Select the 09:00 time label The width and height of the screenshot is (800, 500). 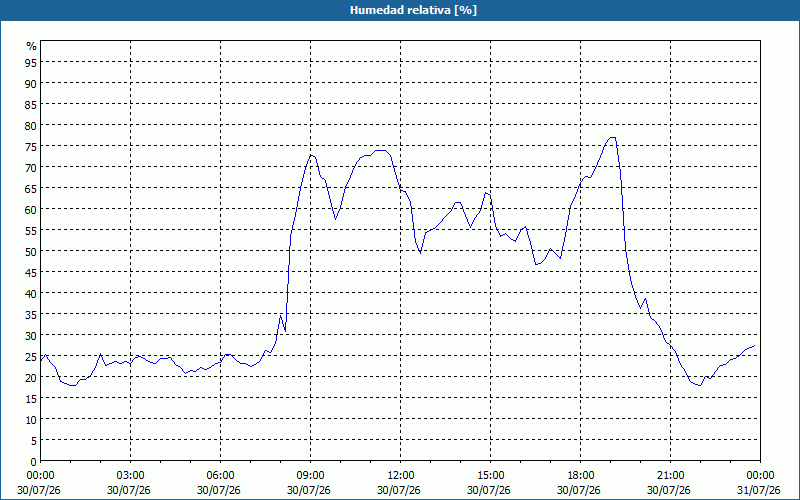tap(310, 476)
